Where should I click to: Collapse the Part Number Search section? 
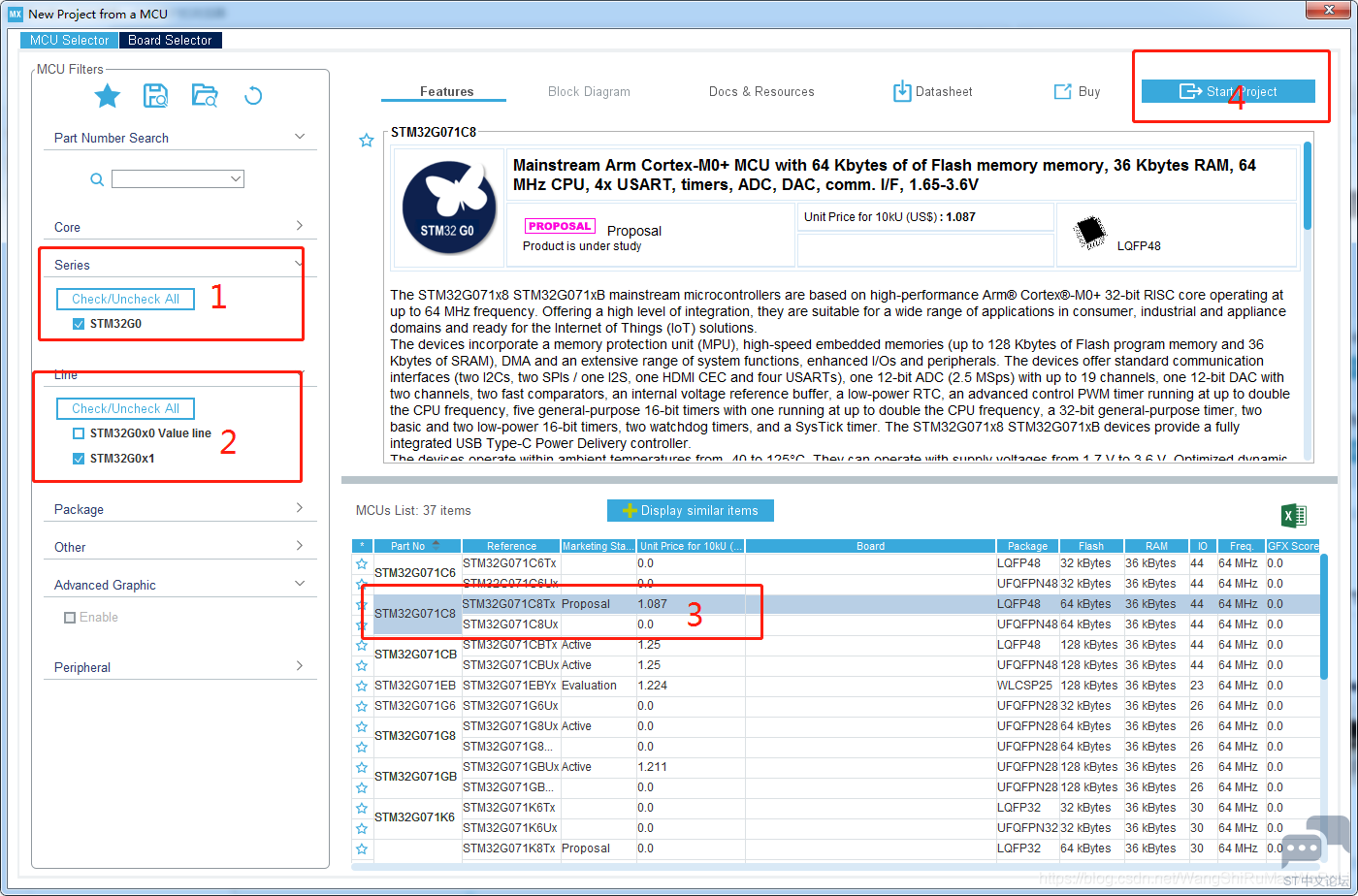[x=299, y=137]
